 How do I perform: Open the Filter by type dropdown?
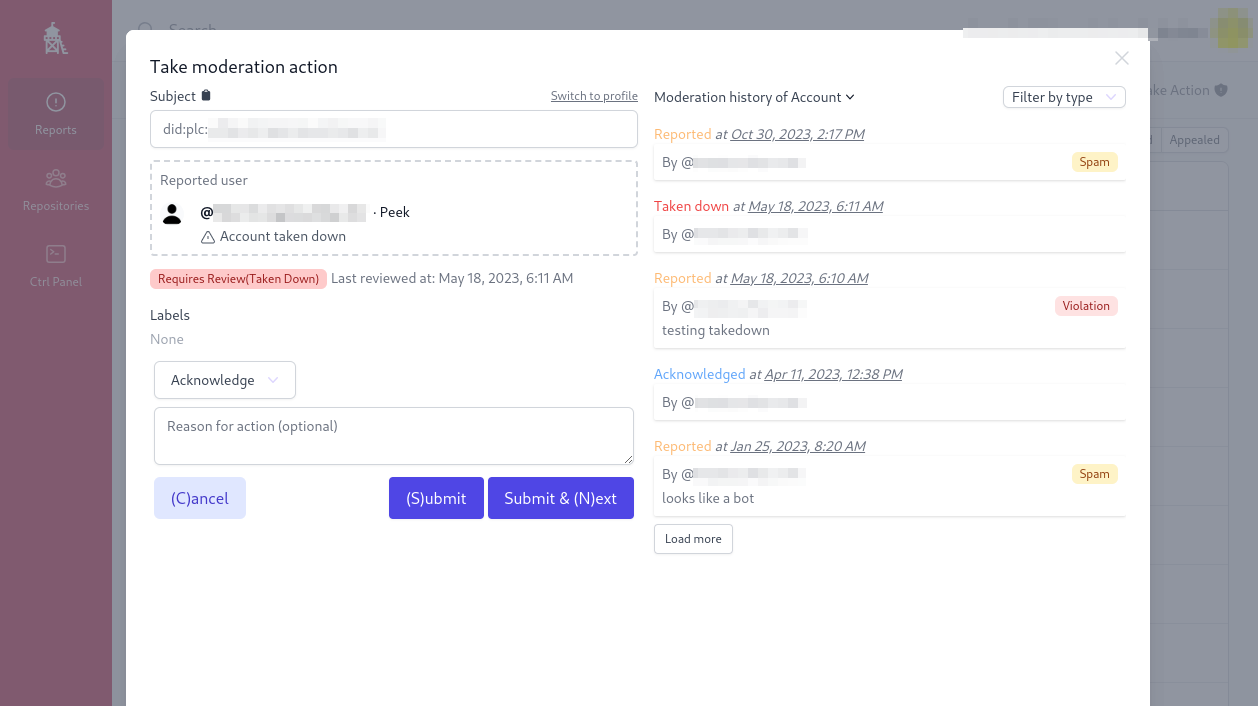click(x=1064, y=97)
